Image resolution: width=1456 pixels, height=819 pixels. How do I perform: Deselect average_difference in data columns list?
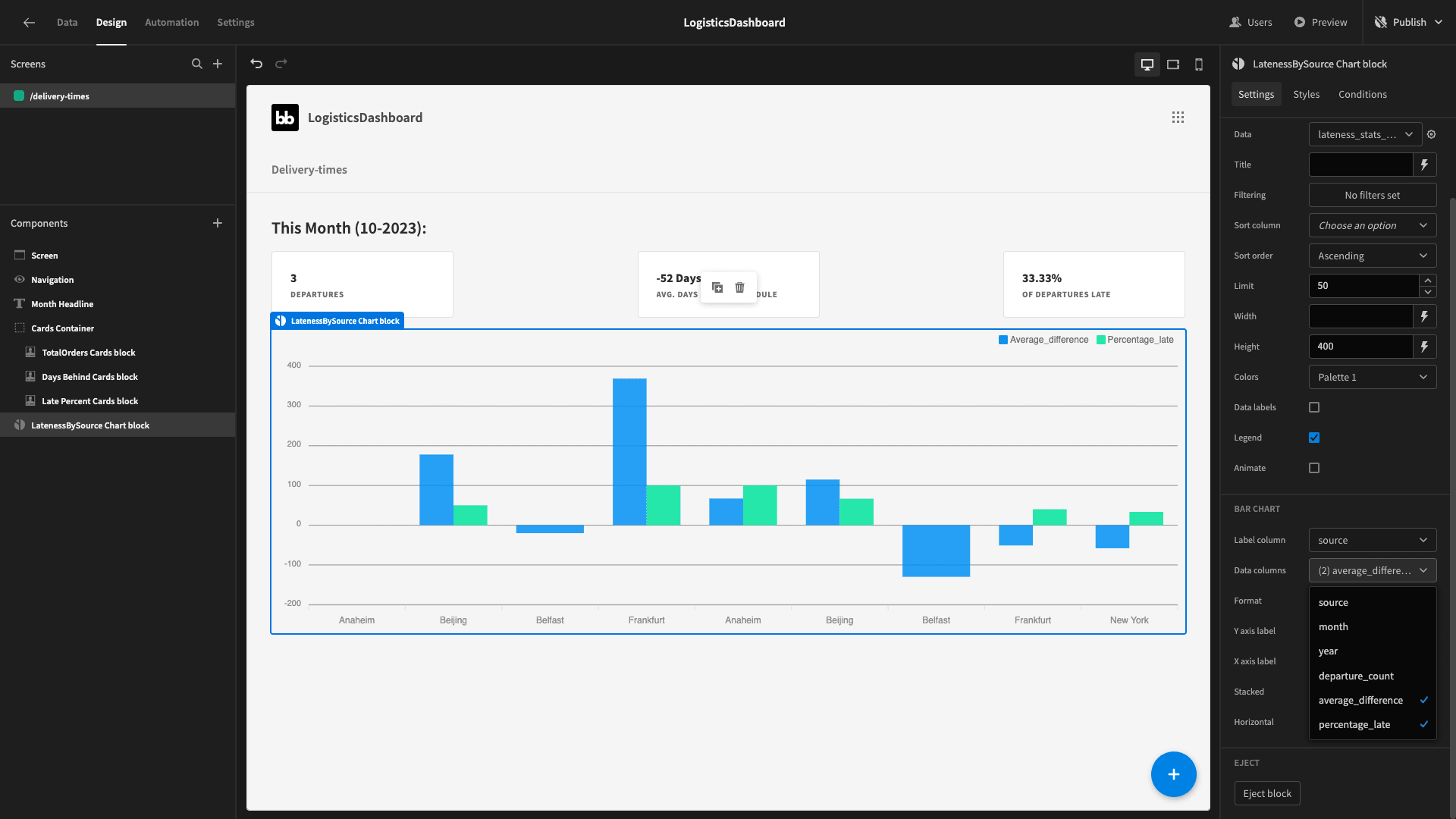click(x=1373, y=700)
